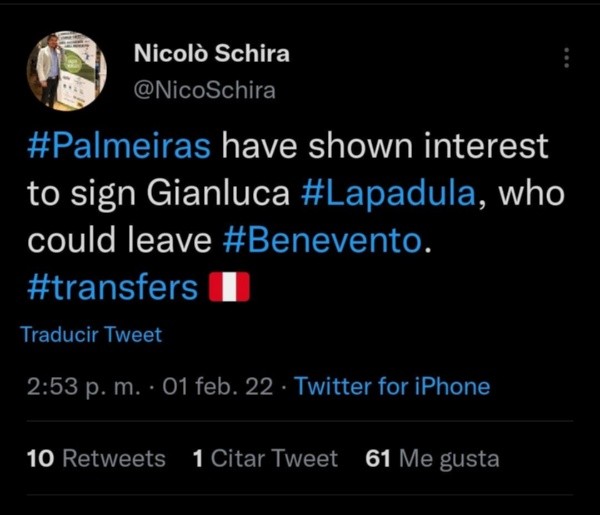Image resolution: width=600 pixels, height=515 pixels.
Task: View the 61 Me gusta likes
Action: [432, 458]
